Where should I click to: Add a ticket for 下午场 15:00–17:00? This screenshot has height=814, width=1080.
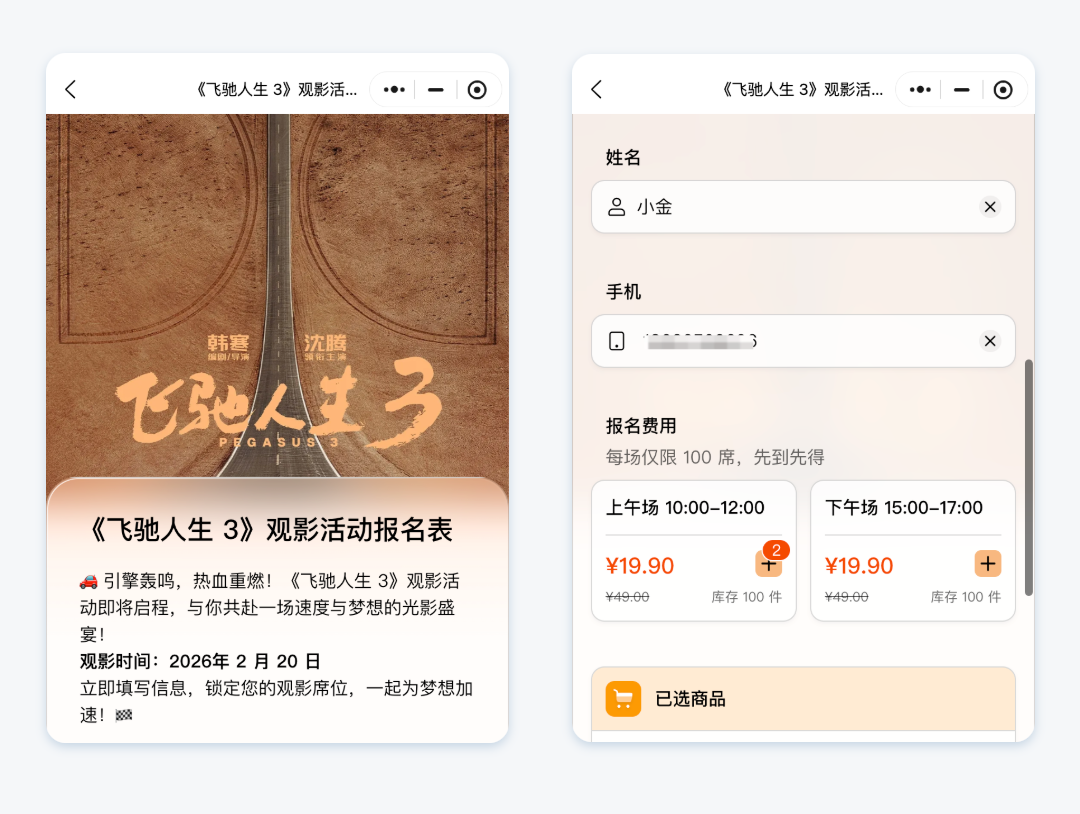point(988,564)
